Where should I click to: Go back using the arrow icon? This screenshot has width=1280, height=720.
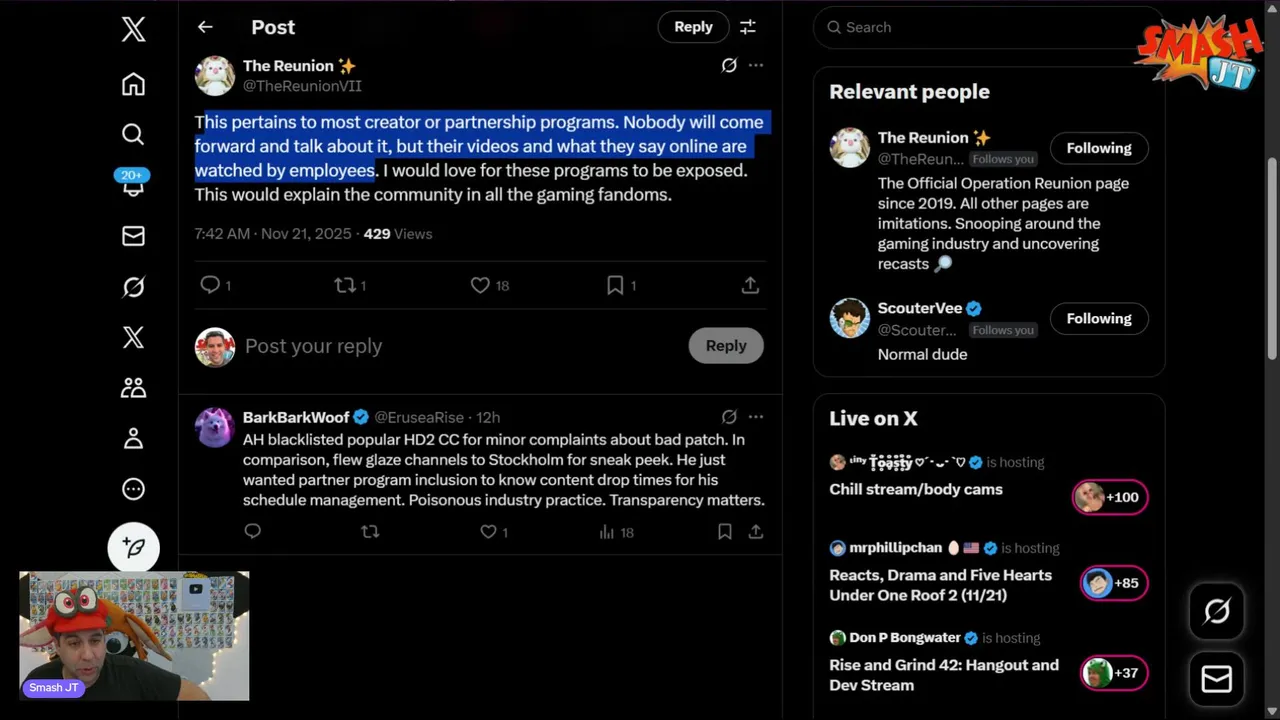pos(205,27)
